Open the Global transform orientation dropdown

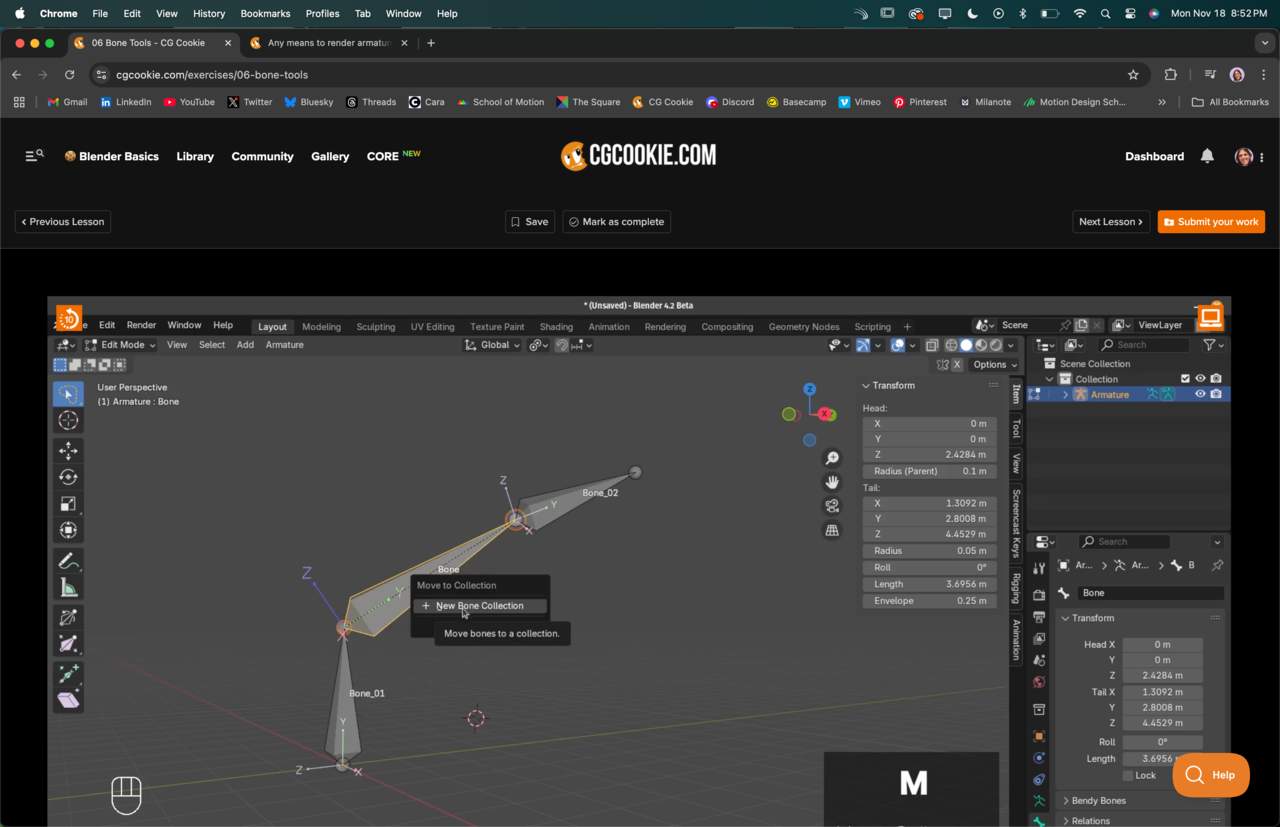point(494,345)
